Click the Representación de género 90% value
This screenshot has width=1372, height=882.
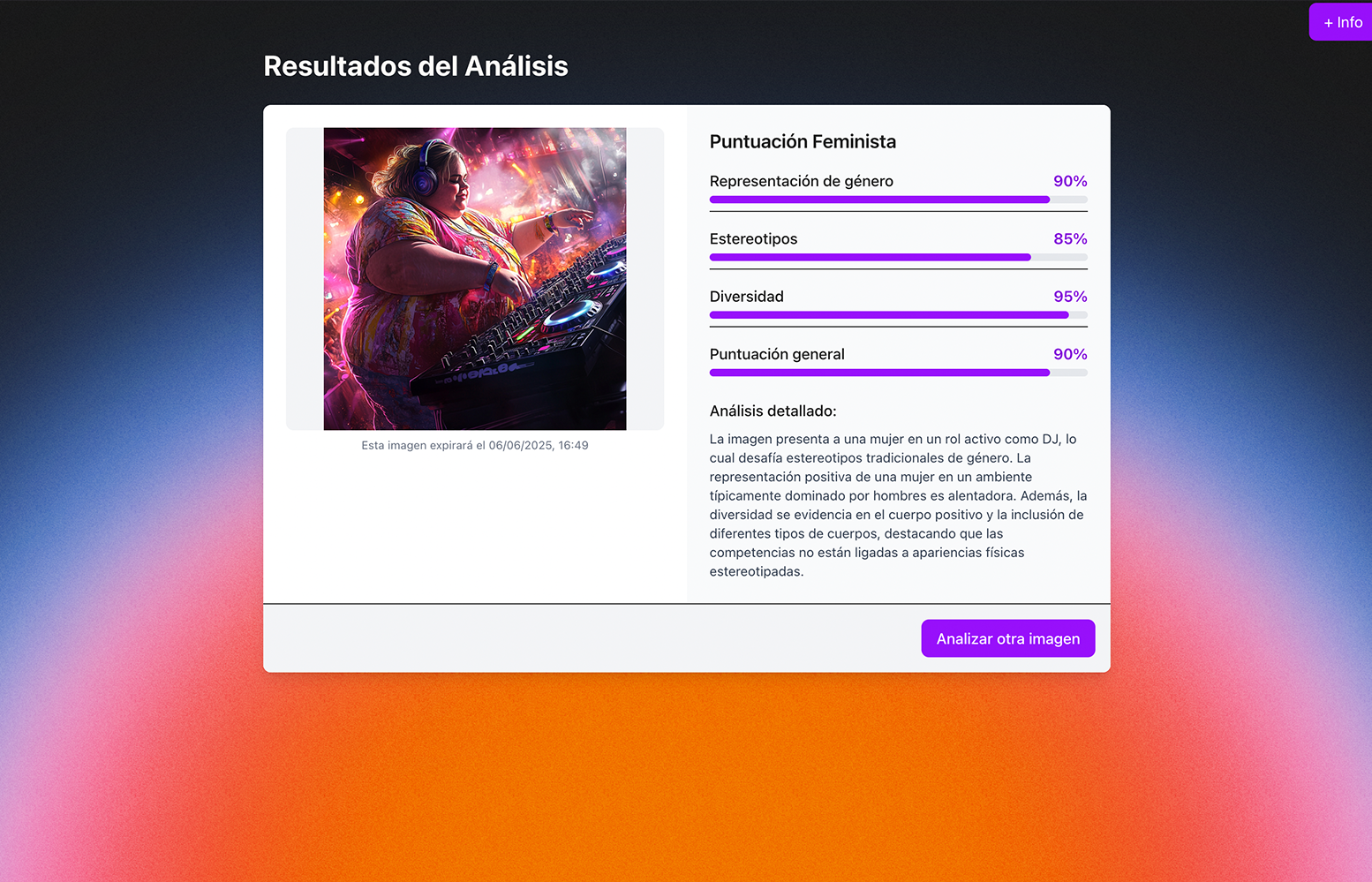1070,181
